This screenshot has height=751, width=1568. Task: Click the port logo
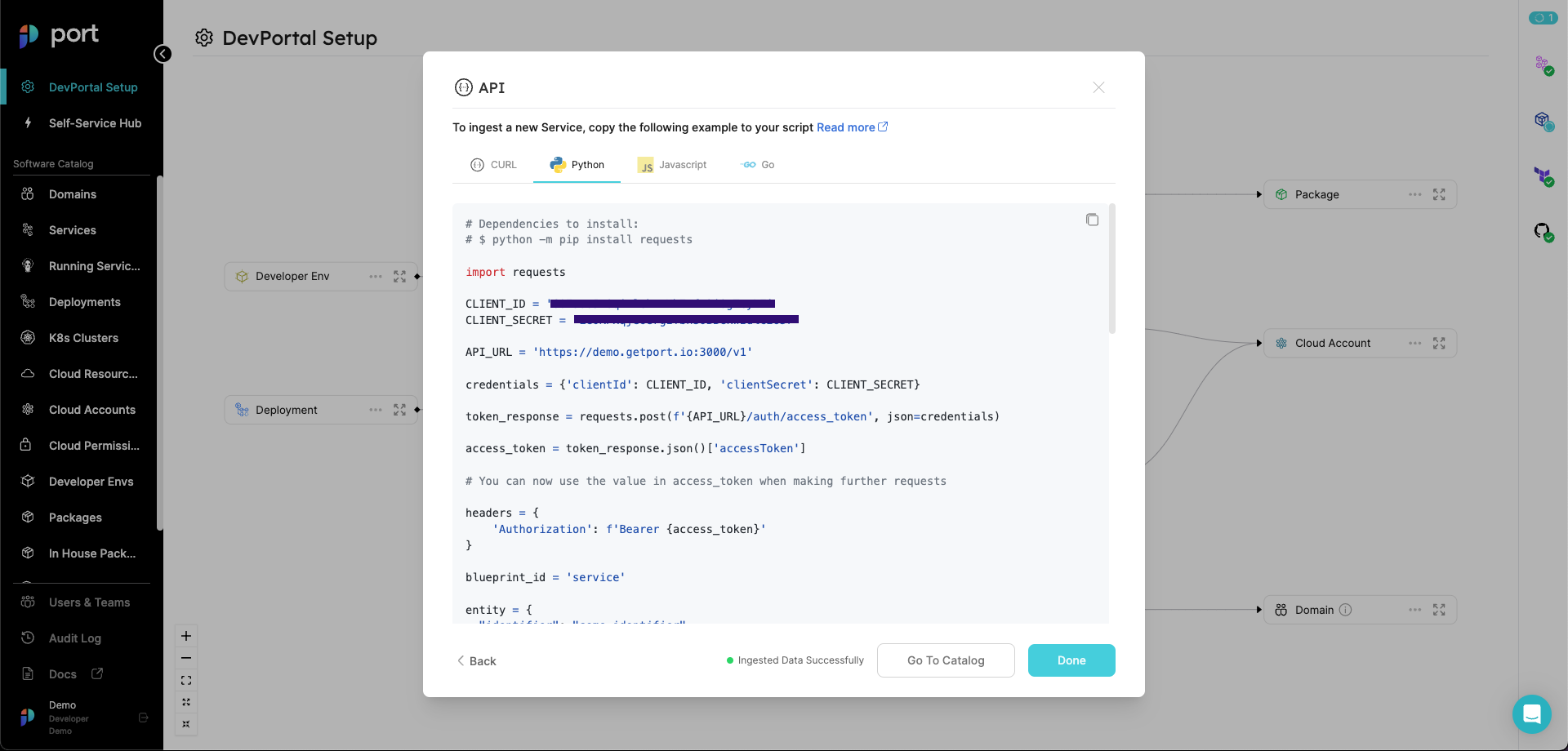click(x=58, y=35)
